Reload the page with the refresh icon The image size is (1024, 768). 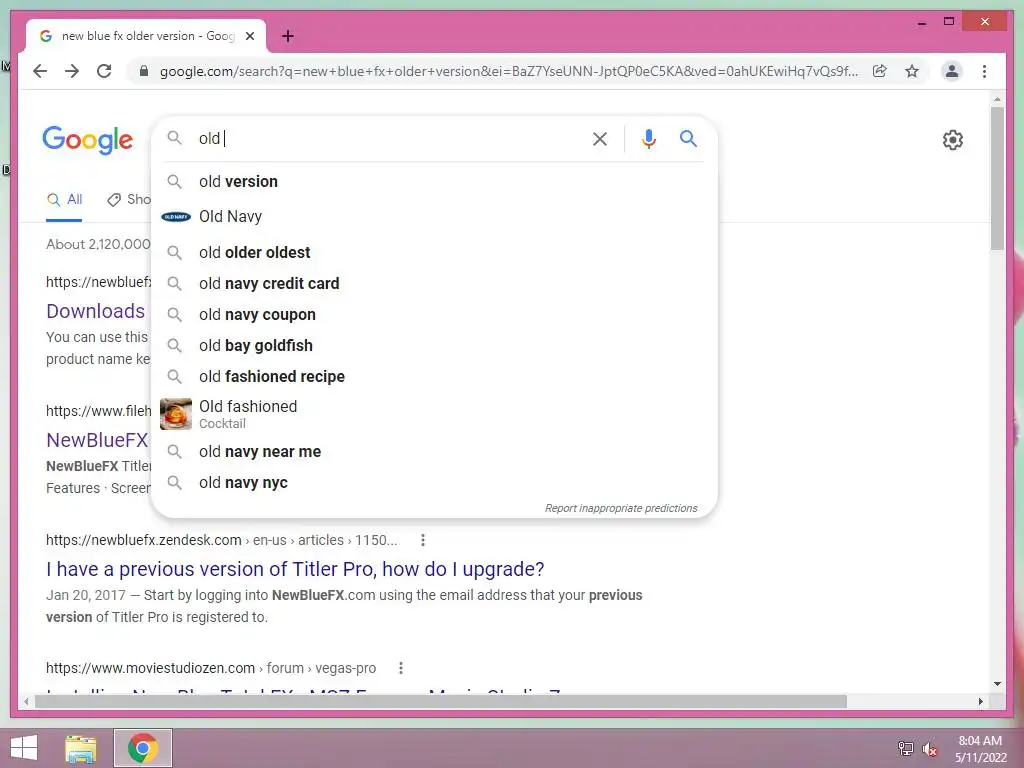pos(104,71)
